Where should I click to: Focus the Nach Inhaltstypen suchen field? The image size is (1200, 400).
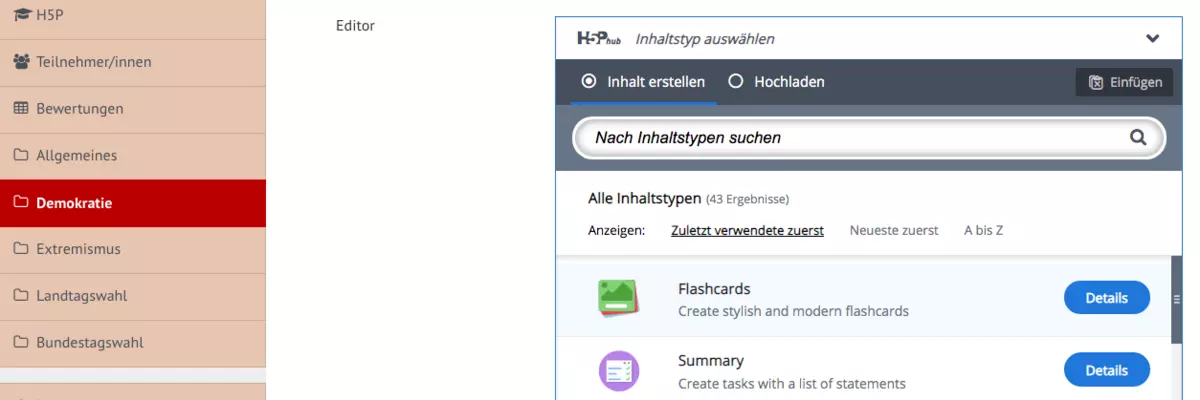click(869, 138)
